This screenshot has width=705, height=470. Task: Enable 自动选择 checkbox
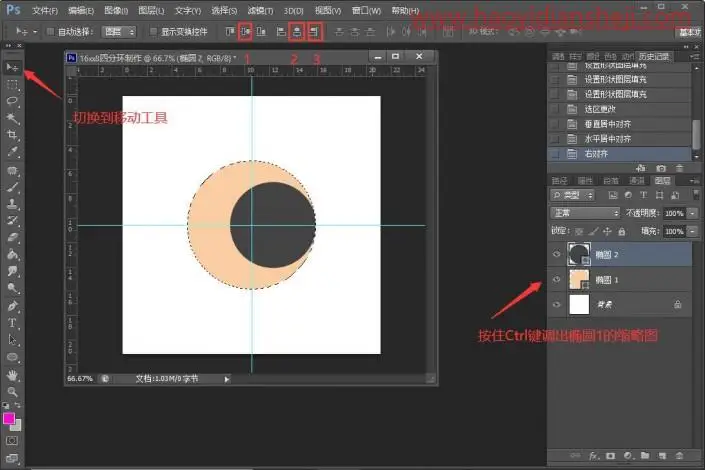50,31
